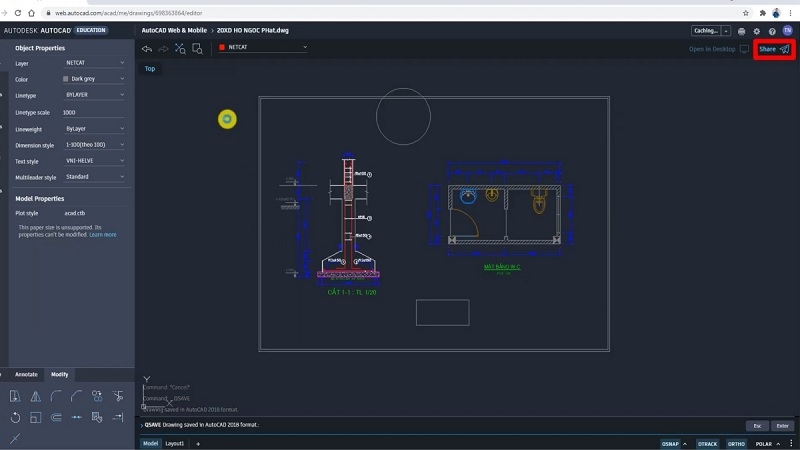Toggle POLAR mode
Screen dimensions: 800x450
pos(764,444)
